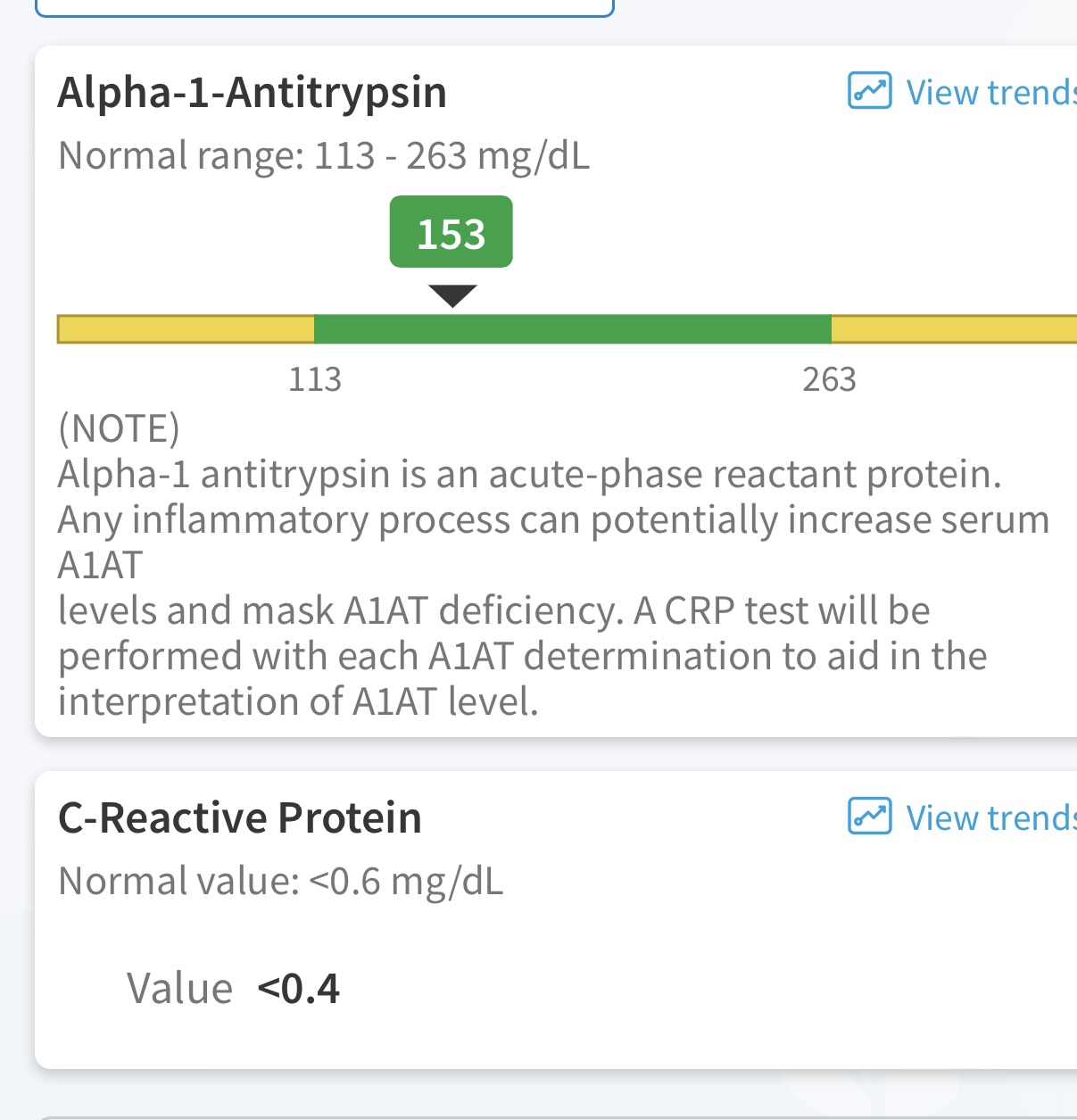
Task: Click the green 153 result badge
Action: click(452, 233)
